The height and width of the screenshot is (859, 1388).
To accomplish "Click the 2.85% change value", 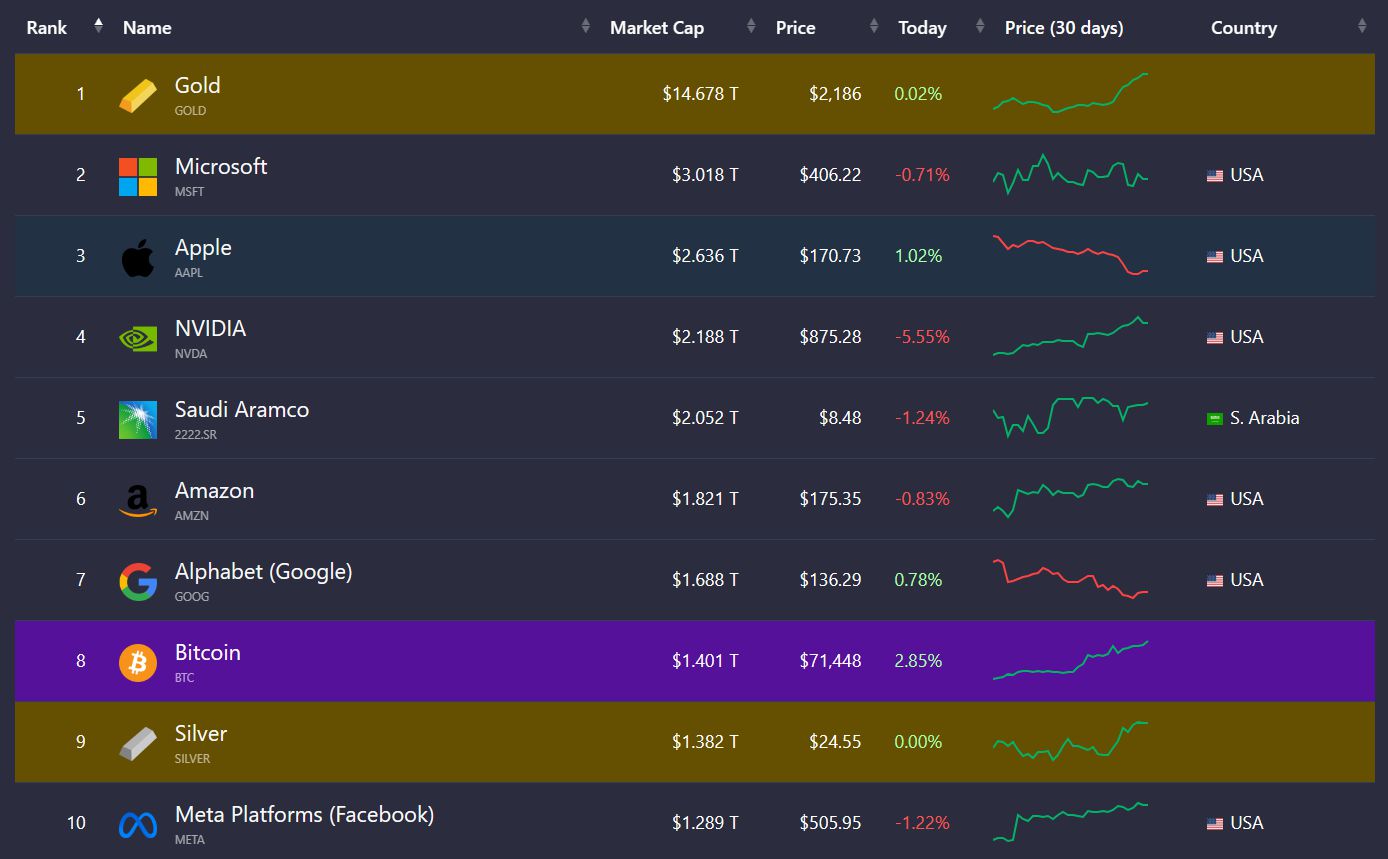I will 918,662.
